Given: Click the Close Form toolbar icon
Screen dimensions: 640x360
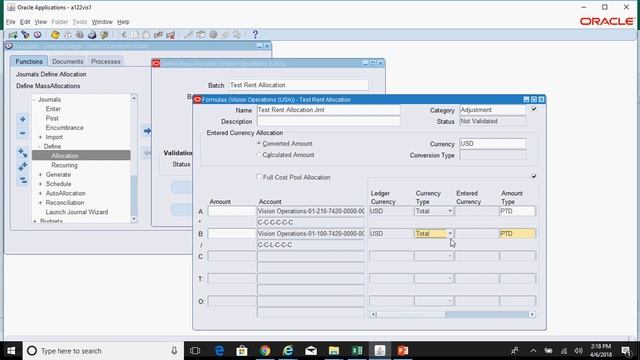Looking at the screenshot, I should [104, 35].
